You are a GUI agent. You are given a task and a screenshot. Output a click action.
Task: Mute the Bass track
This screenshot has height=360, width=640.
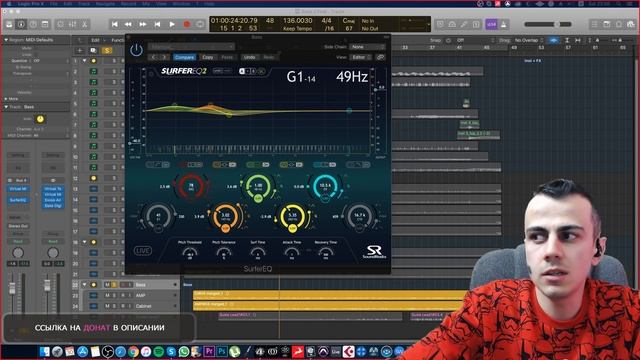tap(107, 284)
